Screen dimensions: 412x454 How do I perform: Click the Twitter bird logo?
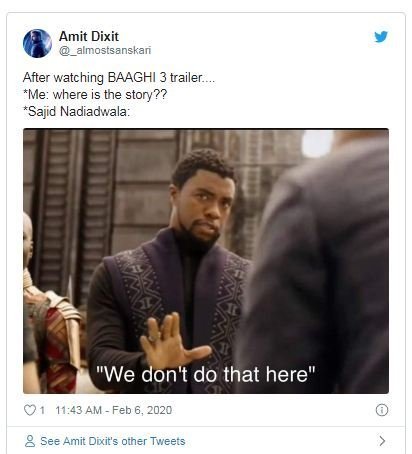pyautogui.click(x=381, y=37)
